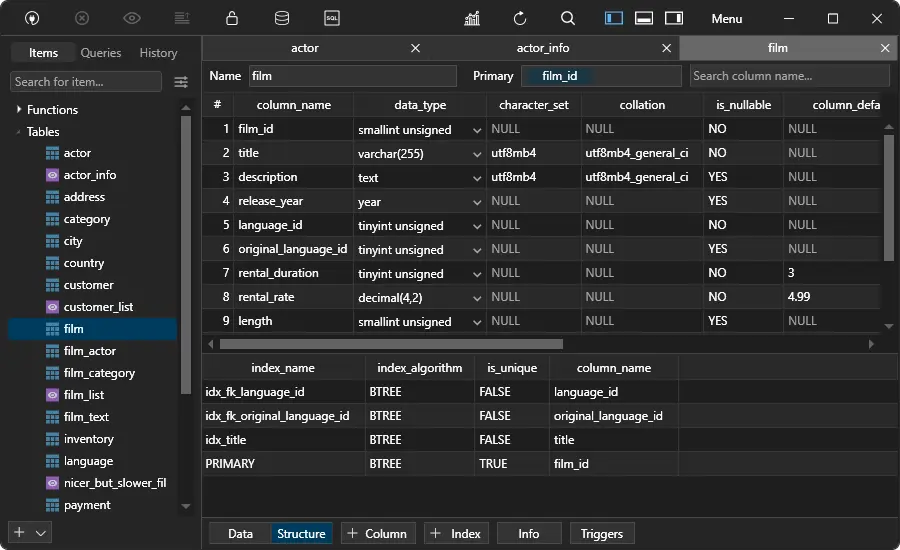Switch to the actor_info tab

[x=543, y=48]
